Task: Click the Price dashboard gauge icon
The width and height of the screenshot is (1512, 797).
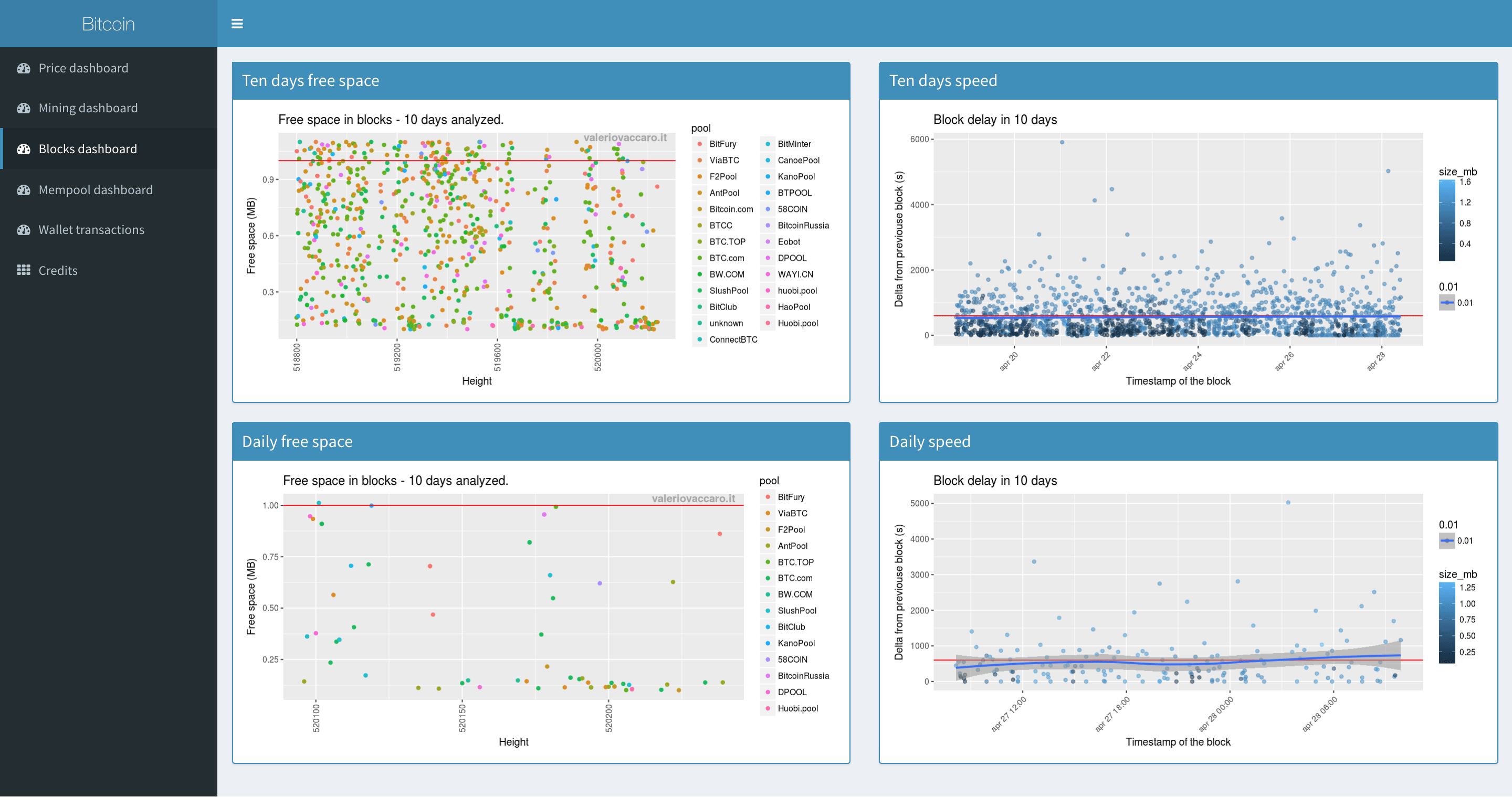Action: pos(24,68)
